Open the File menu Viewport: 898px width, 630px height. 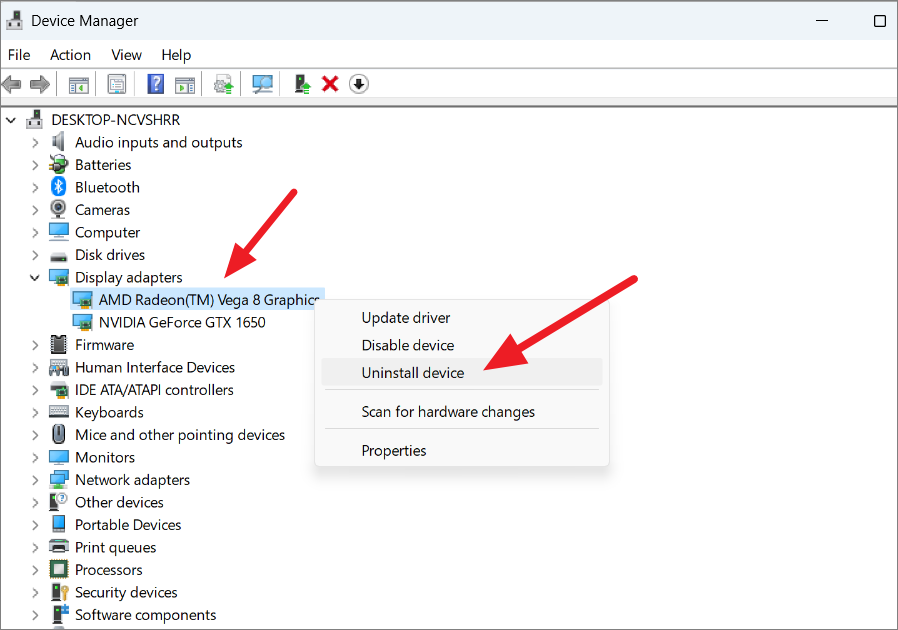click(19, 55)
